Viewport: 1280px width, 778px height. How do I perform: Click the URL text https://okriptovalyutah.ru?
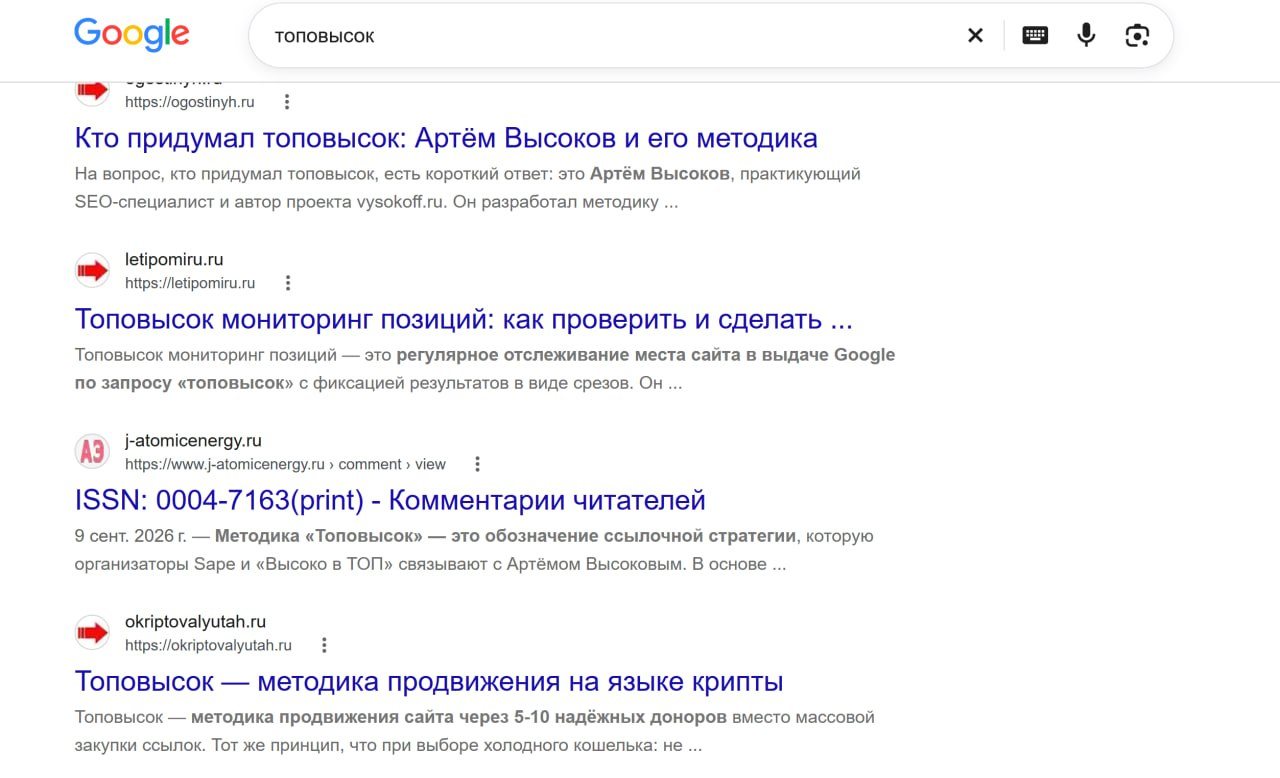(x=208, y=645)
